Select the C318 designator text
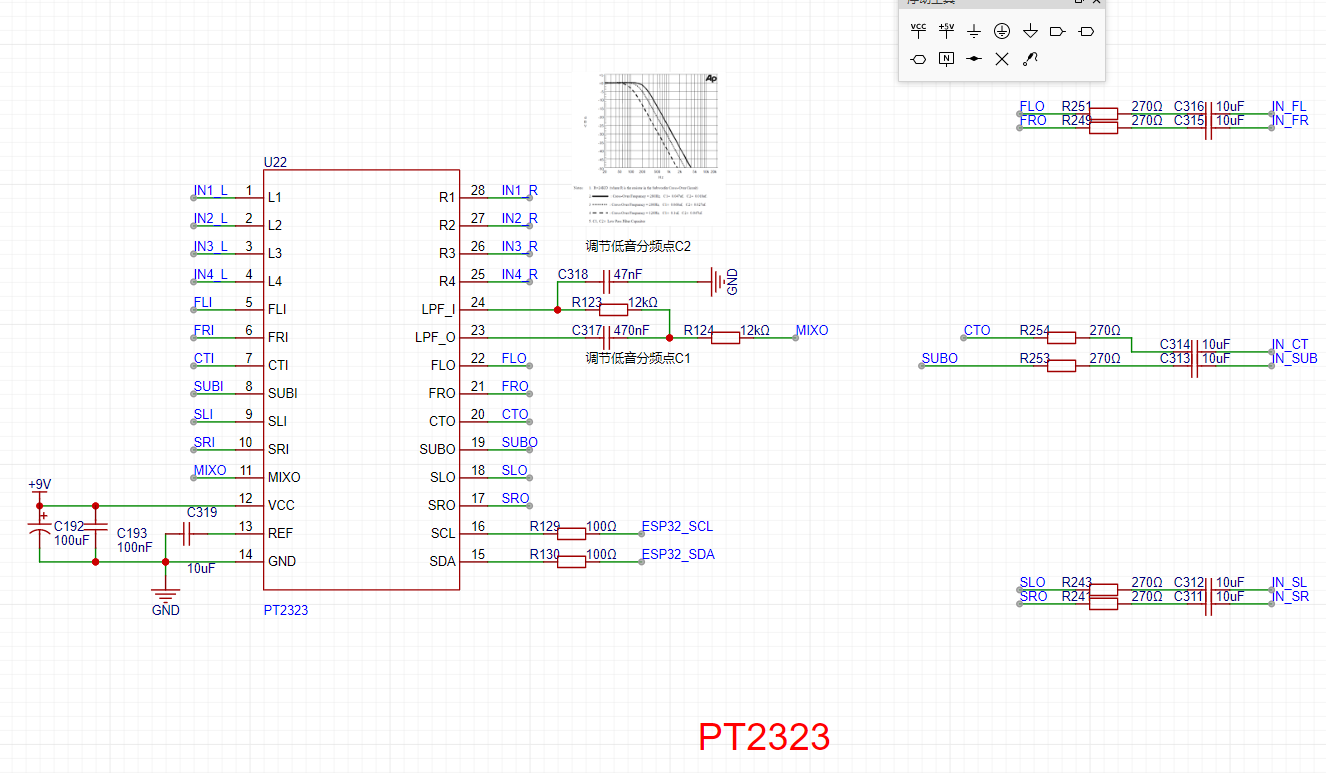Viewport: 1326px width, 773px height. tap(573, 274)
